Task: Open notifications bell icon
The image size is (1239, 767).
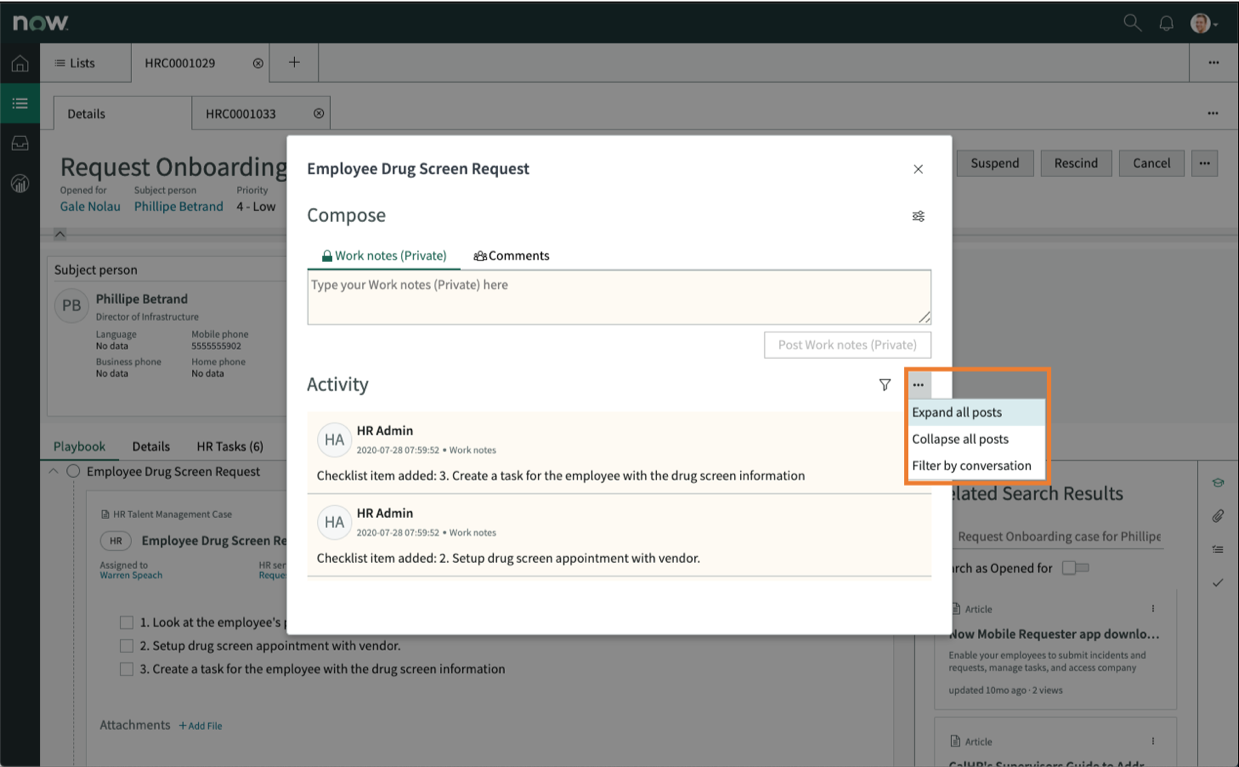Action: pyautogui.click(x=1166, y=23)
